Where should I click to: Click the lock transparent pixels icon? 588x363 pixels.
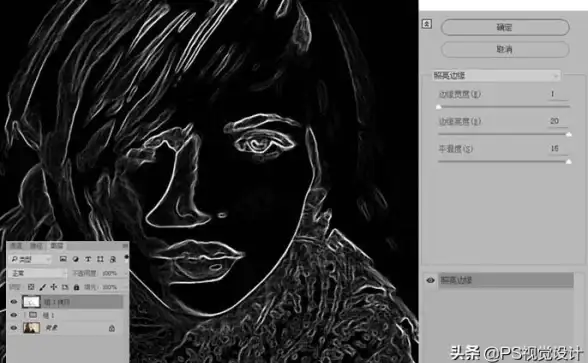click(x=31, y=287)
